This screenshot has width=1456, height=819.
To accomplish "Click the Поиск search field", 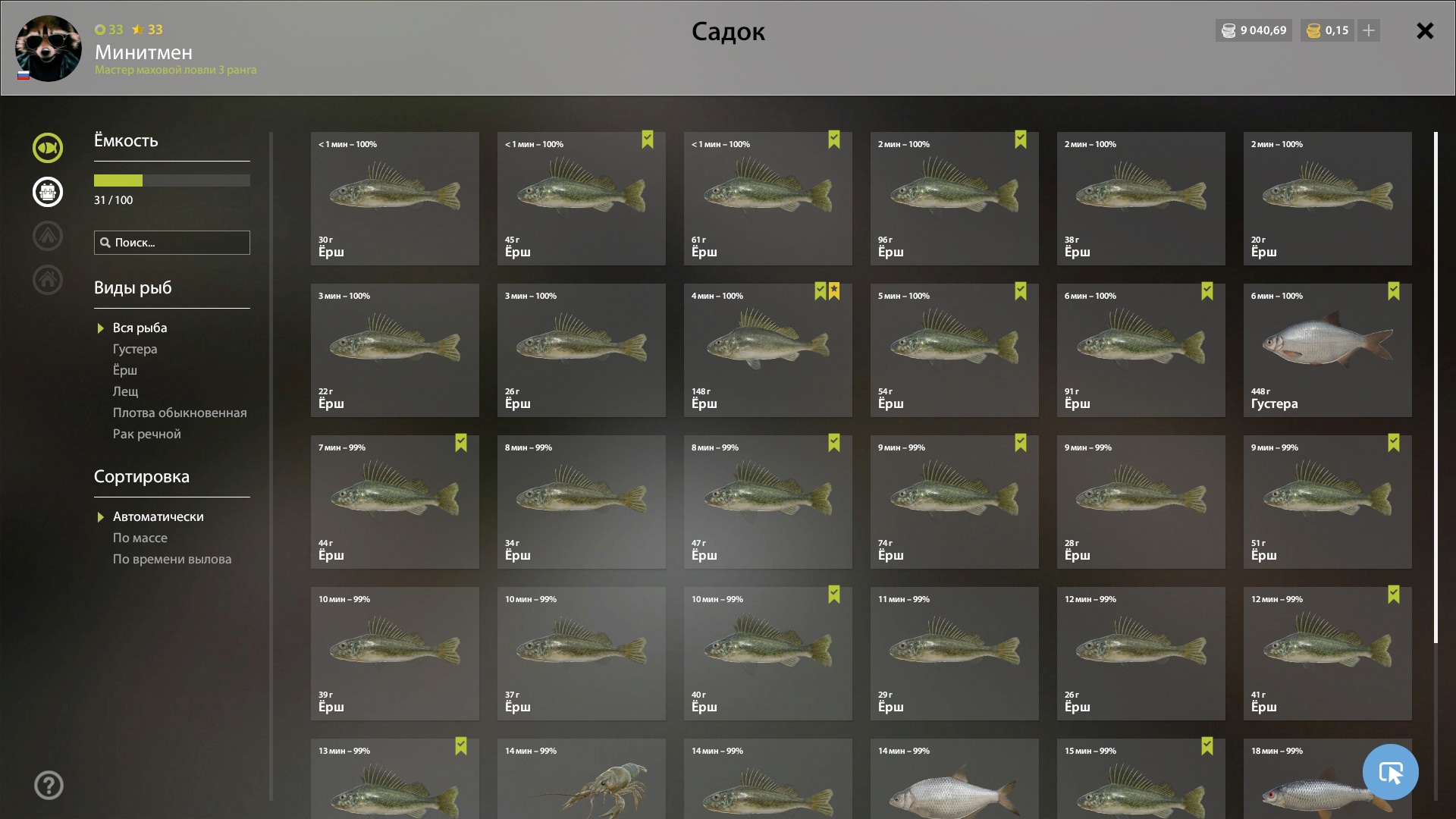I will coord(172,243).
